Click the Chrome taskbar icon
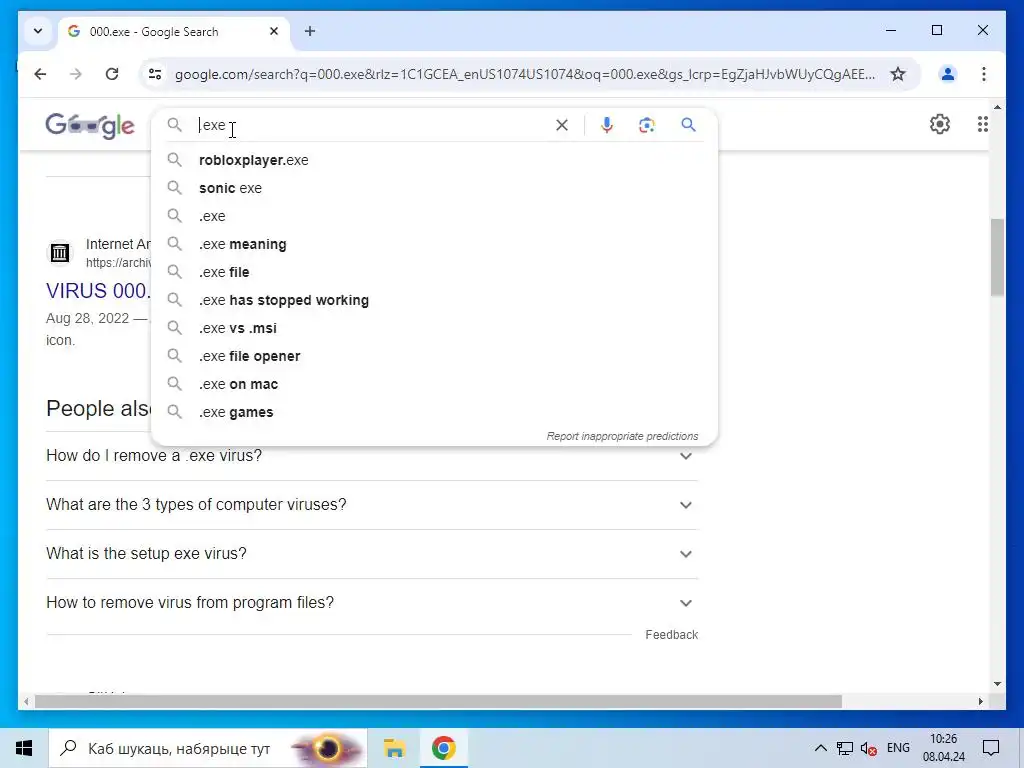This screenshot has width=1024, height=768. pos(443,748)
